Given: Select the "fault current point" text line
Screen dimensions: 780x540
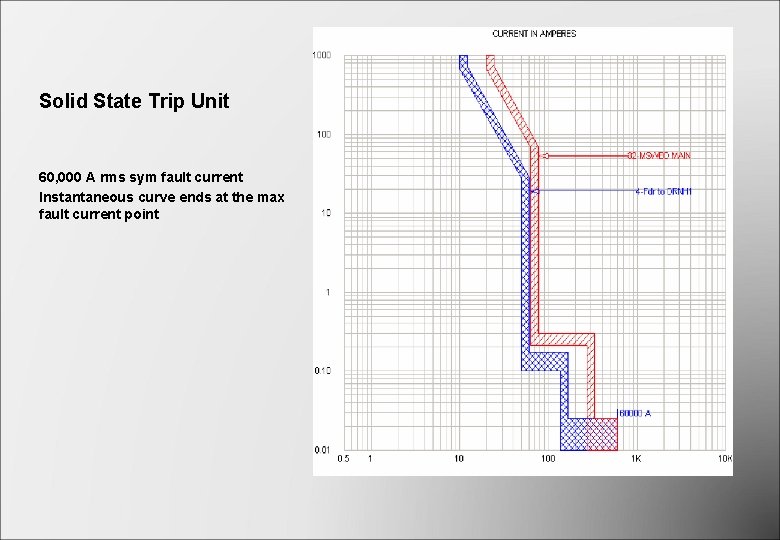Looking at the screenshot, I should (99, 214).
